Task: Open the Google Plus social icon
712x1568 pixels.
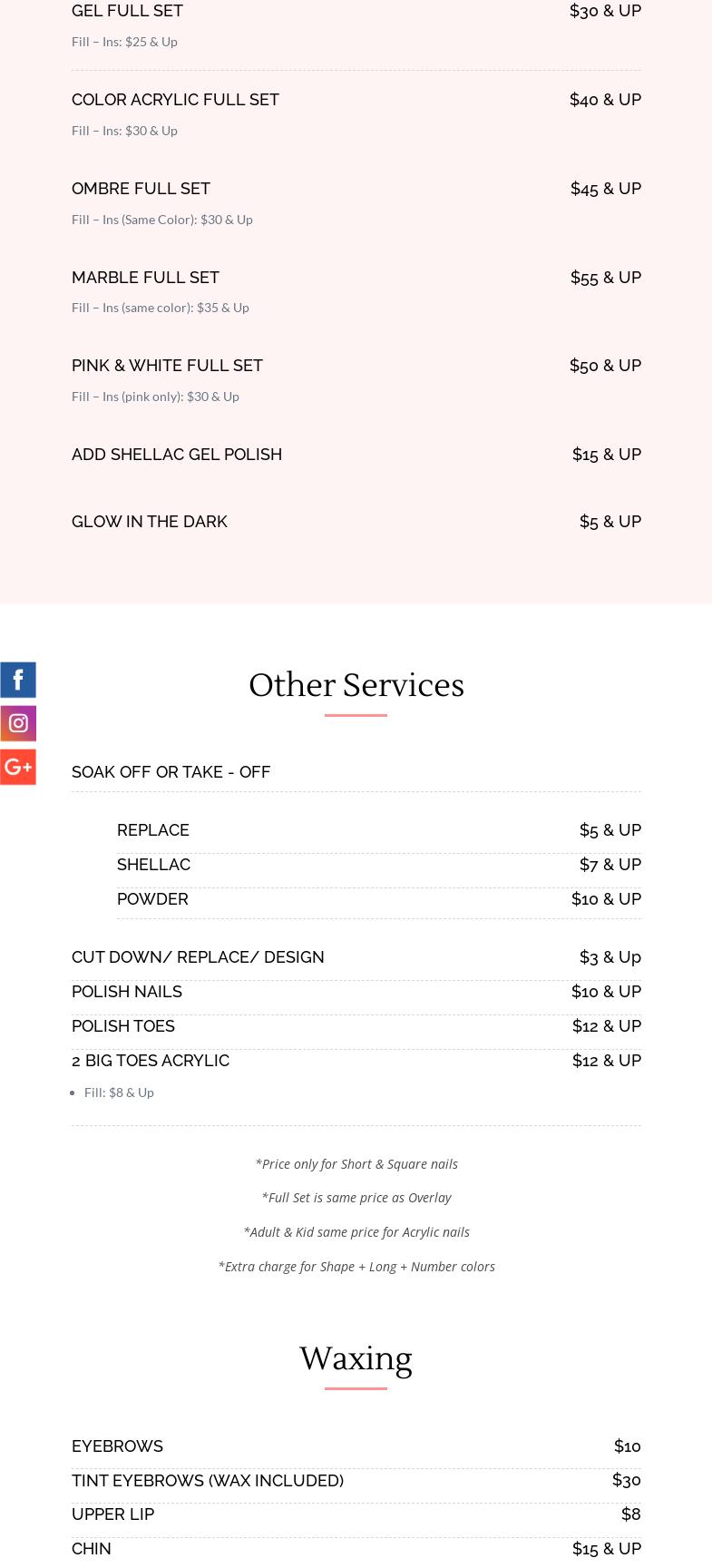Action: (18, 767)
